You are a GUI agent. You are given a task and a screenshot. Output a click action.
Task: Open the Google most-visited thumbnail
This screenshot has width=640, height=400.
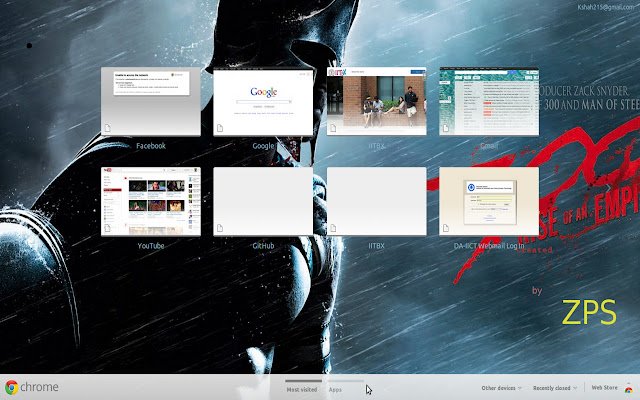263,101
